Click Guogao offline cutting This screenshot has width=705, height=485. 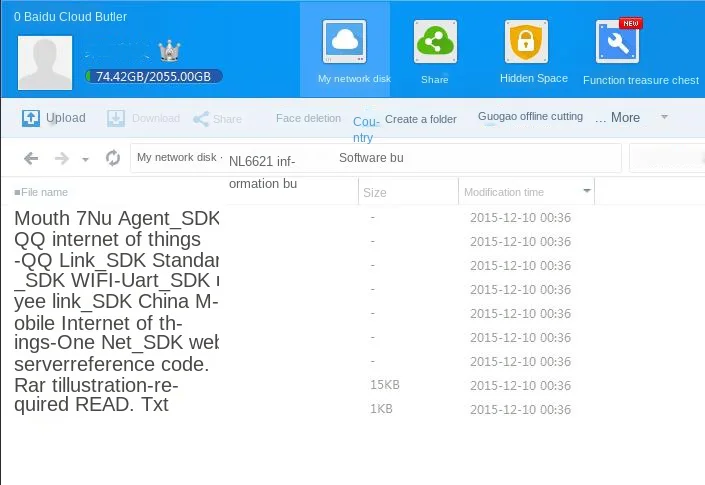tap(530, 116)
